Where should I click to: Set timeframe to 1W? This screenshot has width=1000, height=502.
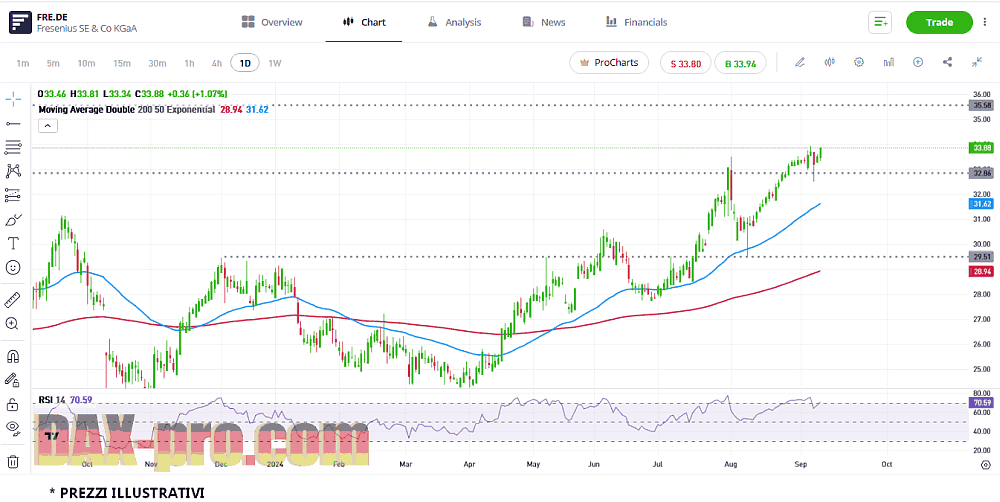[x=275, y=63]
